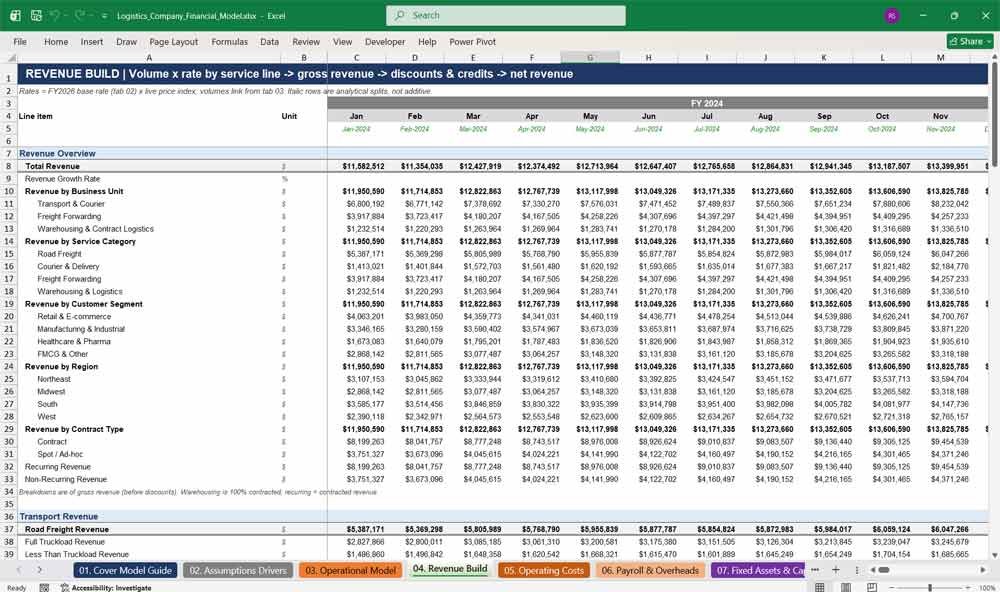Open the Page Layout ribbon tab
Image resolution: width=1000 pixels, height=592 pixels.
tap(173, 41)
